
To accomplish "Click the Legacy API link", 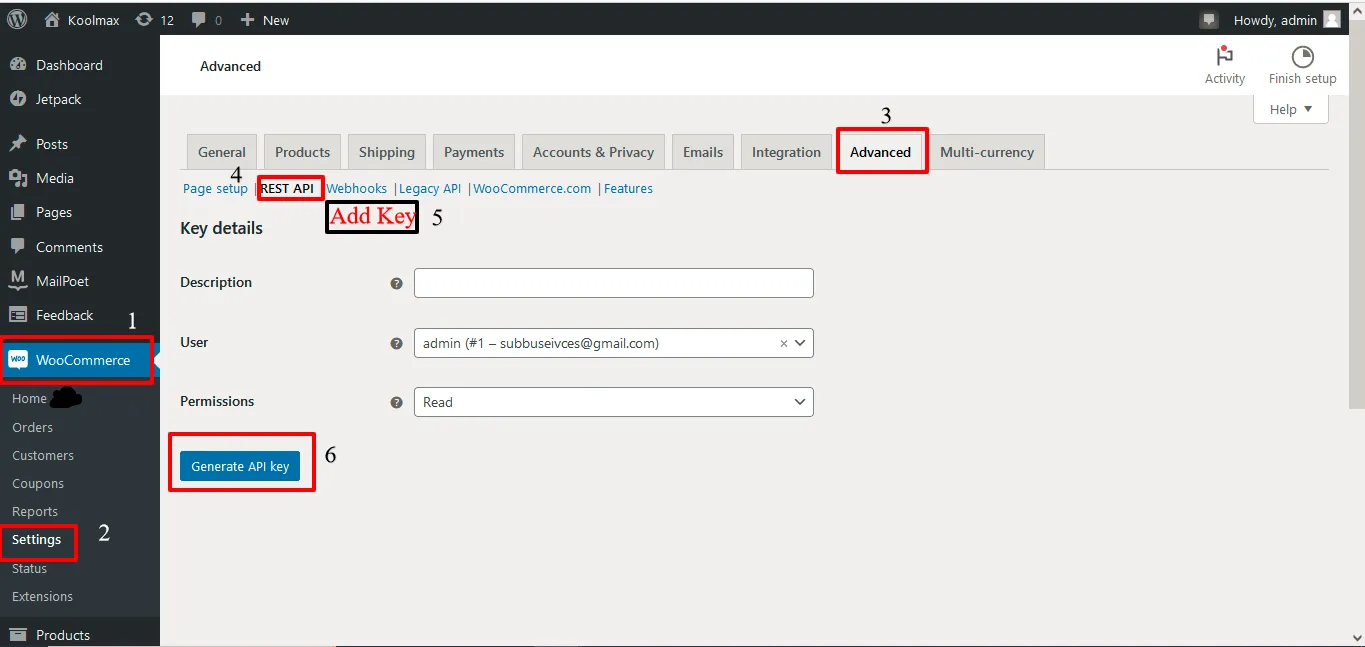I will 430,188.
